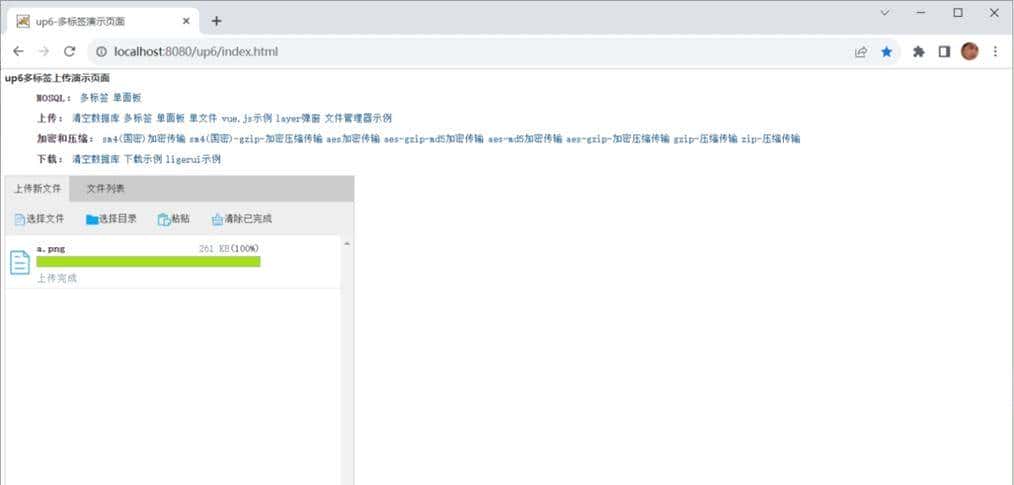
Task: Switch to the 上传新文件 tab
Action: tap(38, 189)
